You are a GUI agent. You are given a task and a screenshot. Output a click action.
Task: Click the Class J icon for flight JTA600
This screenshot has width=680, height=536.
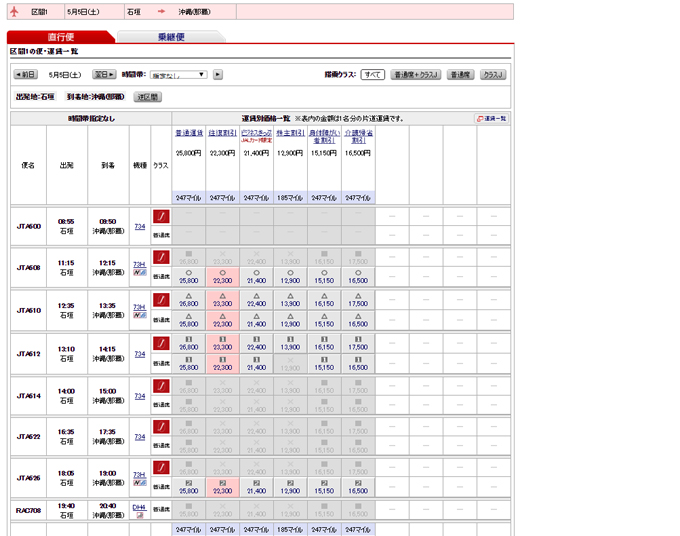[x=161, y=216]
